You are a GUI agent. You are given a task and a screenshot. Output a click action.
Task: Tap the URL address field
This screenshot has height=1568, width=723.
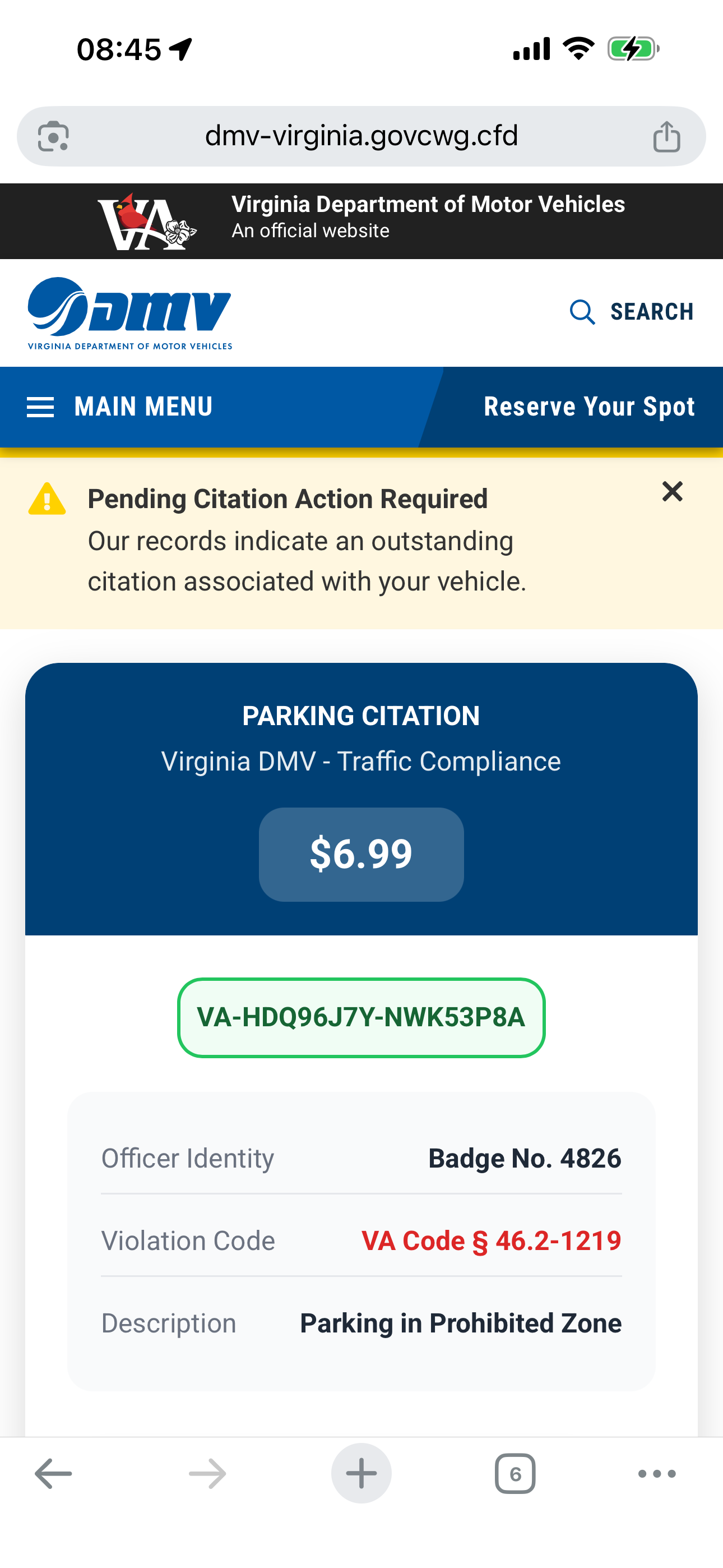(x=361, y=136)
